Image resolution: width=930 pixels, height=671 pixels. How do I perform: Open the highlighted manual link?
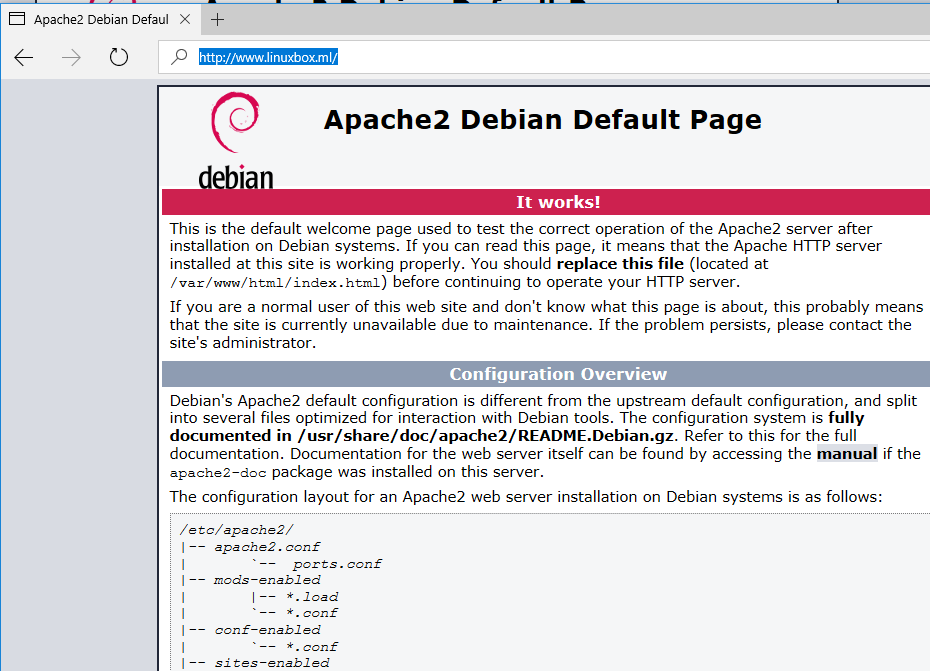(x=846, y=454)
